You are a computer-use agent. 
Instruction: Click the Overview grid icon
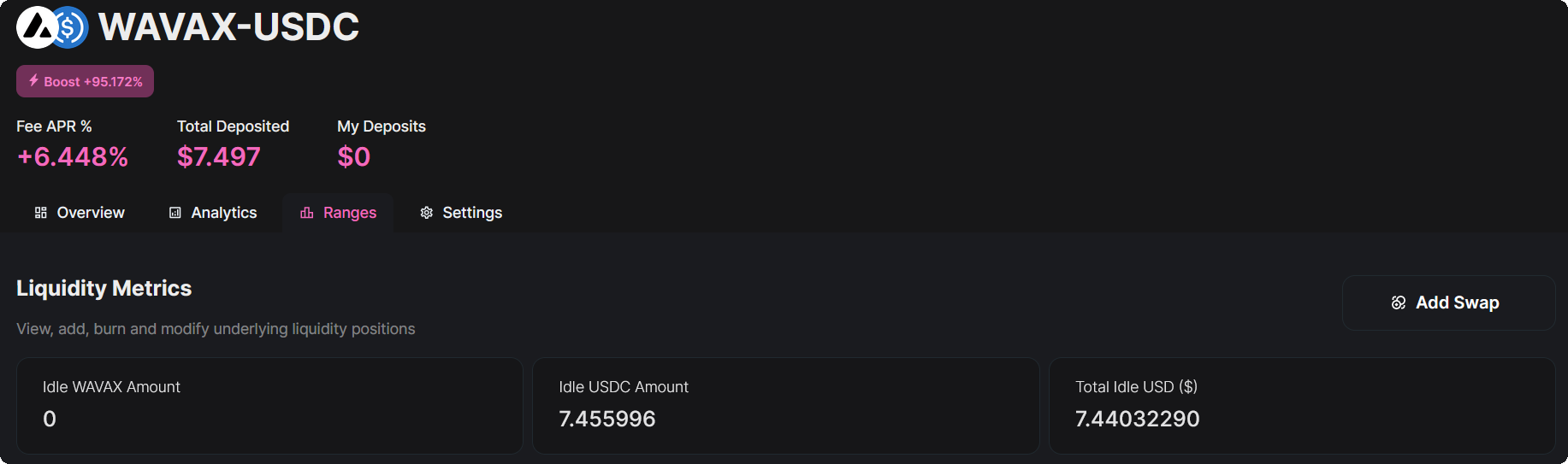click(40, 213)
